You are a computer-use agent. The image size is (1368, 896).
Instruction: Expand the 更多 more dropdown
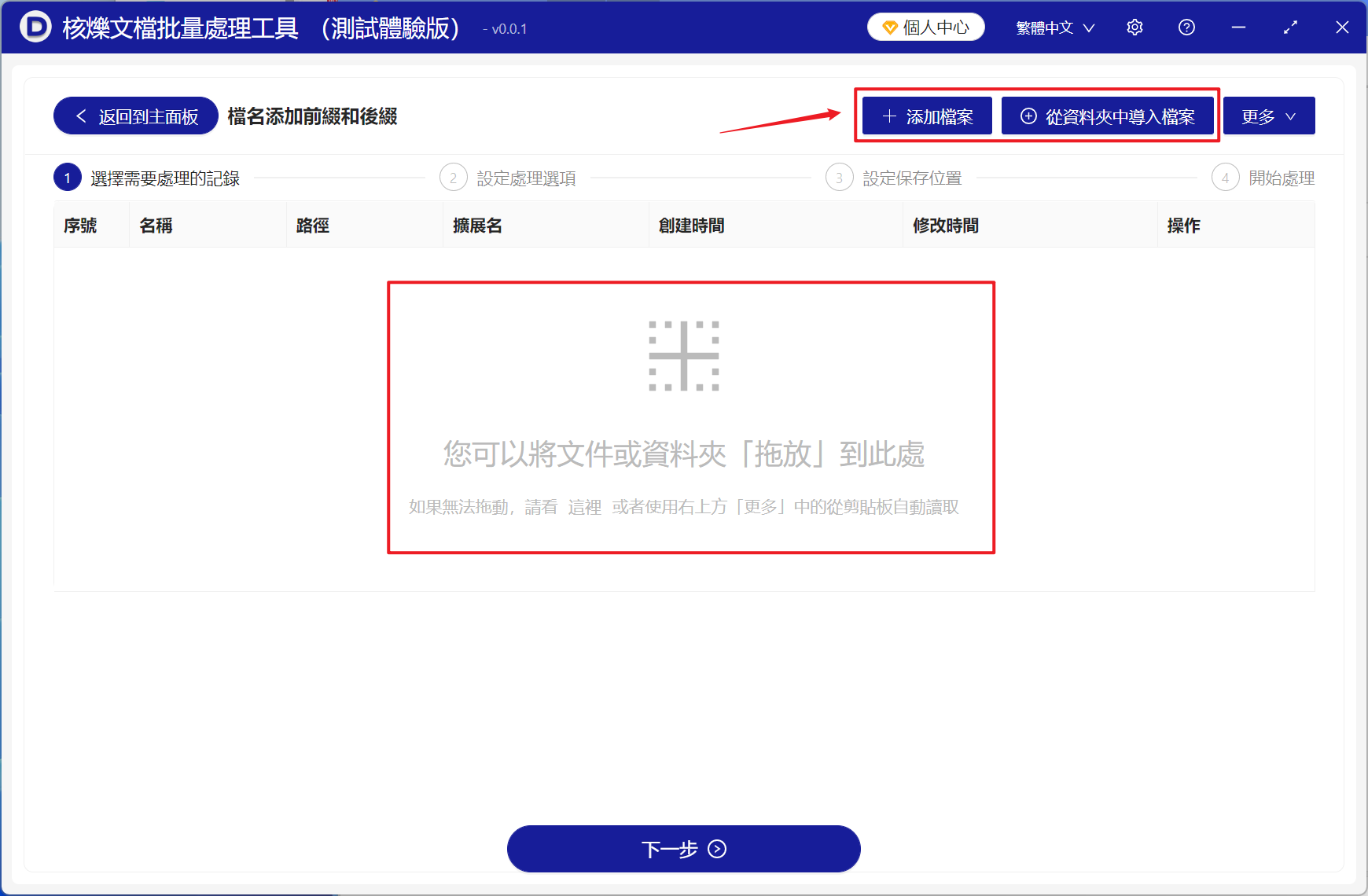point(1269,116)
